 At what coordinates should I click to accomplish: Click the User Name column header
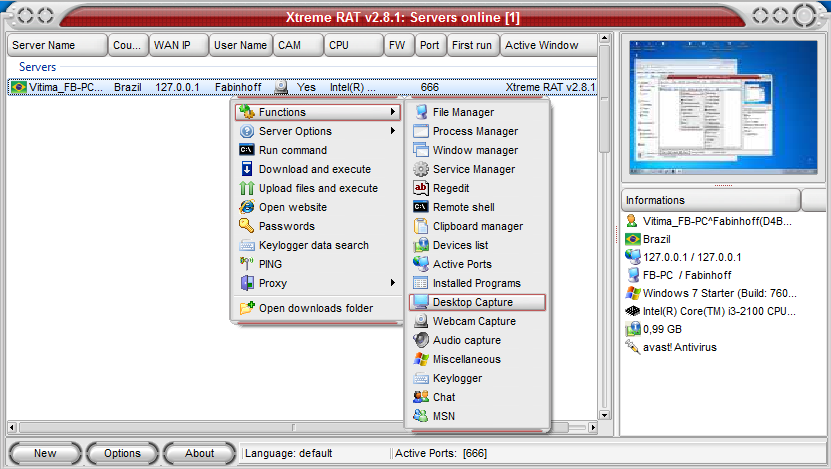241,45
